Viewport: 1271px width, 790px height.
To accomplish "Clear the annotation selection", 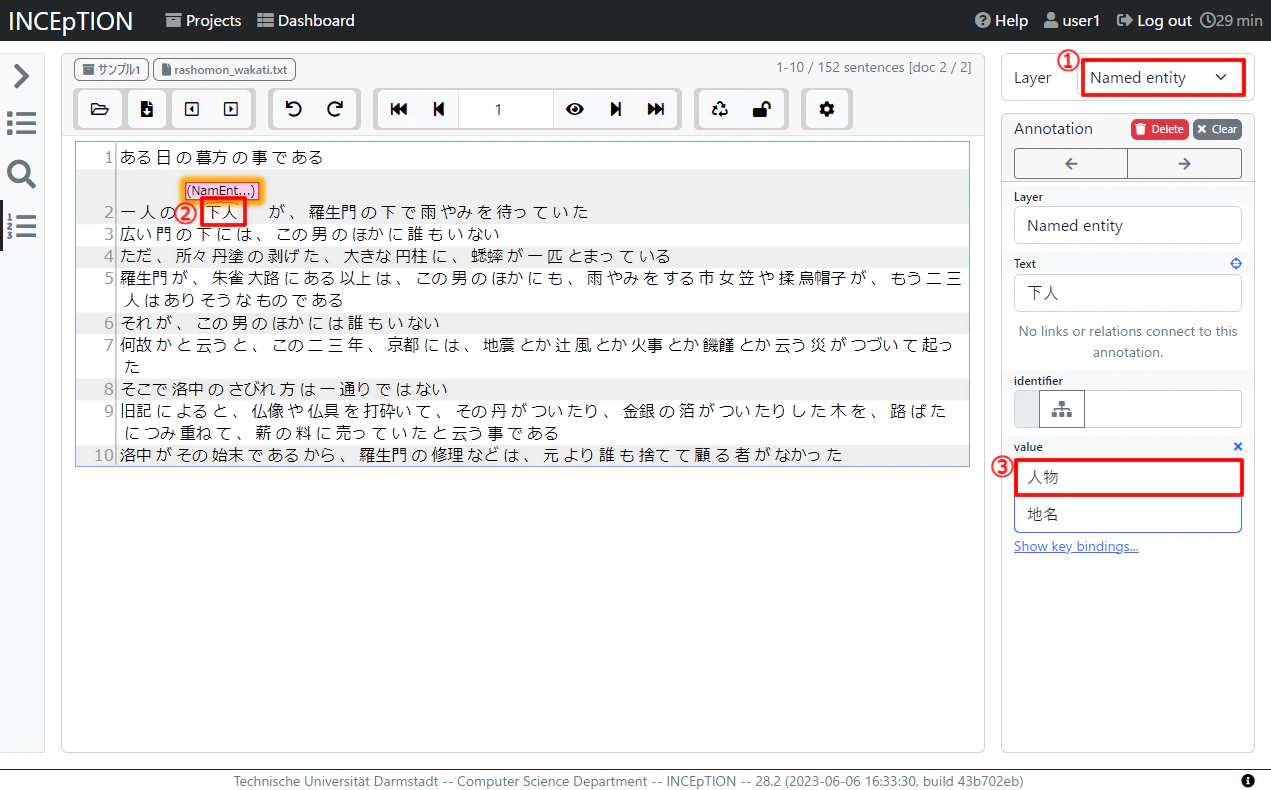I will click(x=1217, y=129).
